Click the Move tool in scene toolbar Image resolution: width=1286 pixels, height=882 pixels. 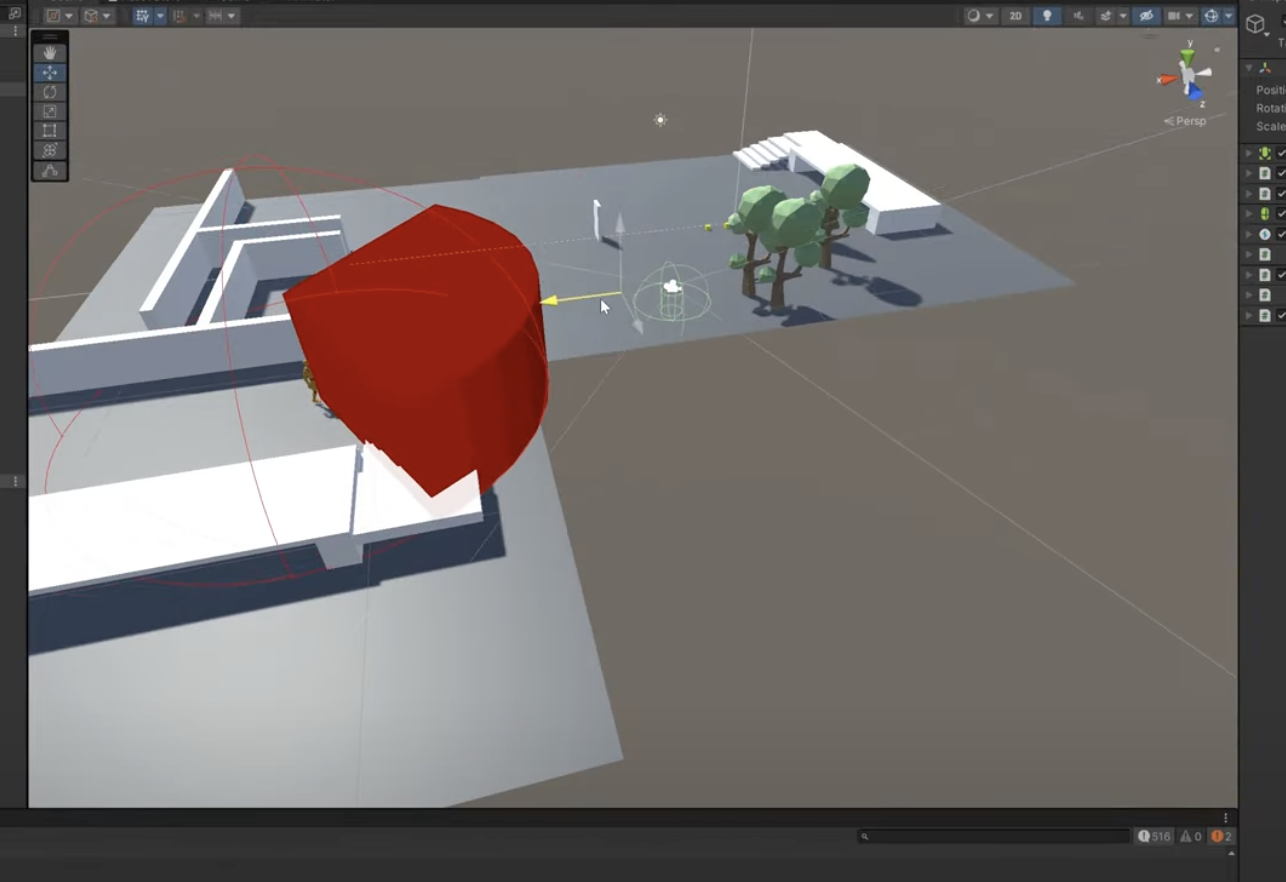49,73
